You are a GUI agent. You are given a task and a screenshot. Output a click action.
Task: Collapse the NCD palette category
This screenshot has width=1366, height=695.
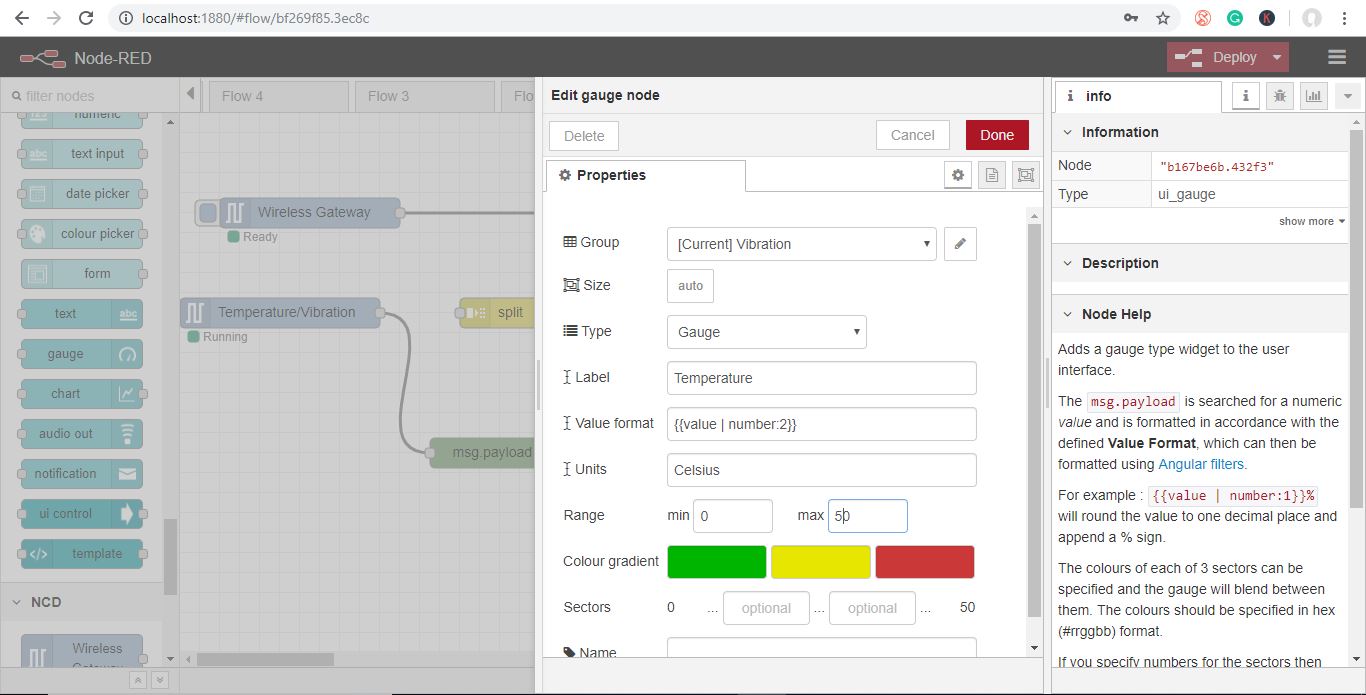pos(80,602)
